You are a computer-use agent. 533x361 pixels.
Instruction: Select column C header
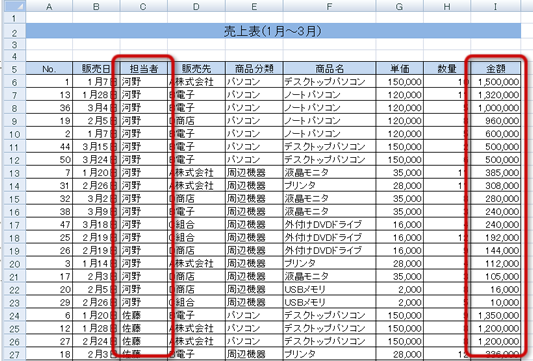click(x=143, y=6)
